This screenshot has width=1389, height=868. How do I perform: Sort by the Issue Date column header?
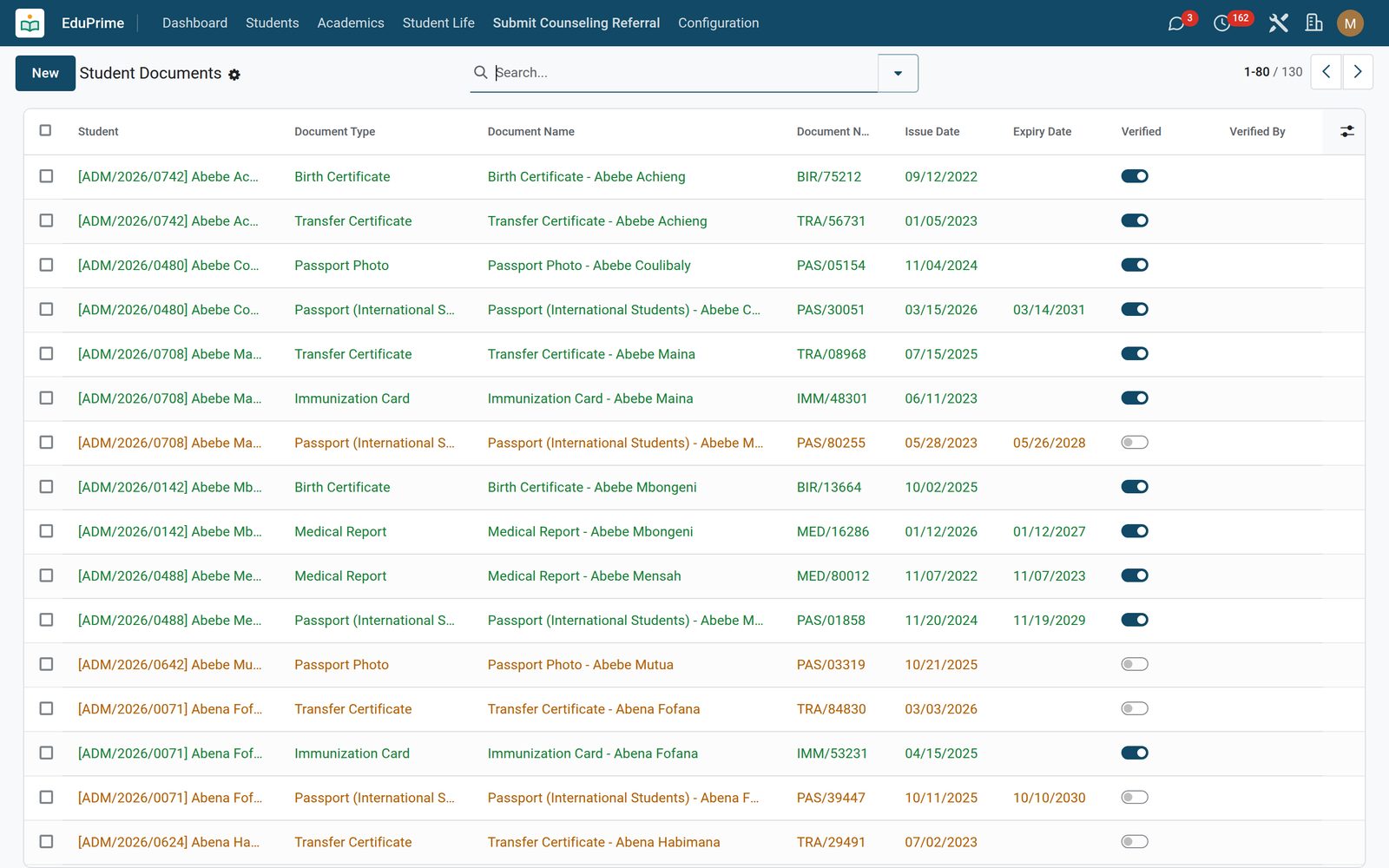click(x=932, y=132)
